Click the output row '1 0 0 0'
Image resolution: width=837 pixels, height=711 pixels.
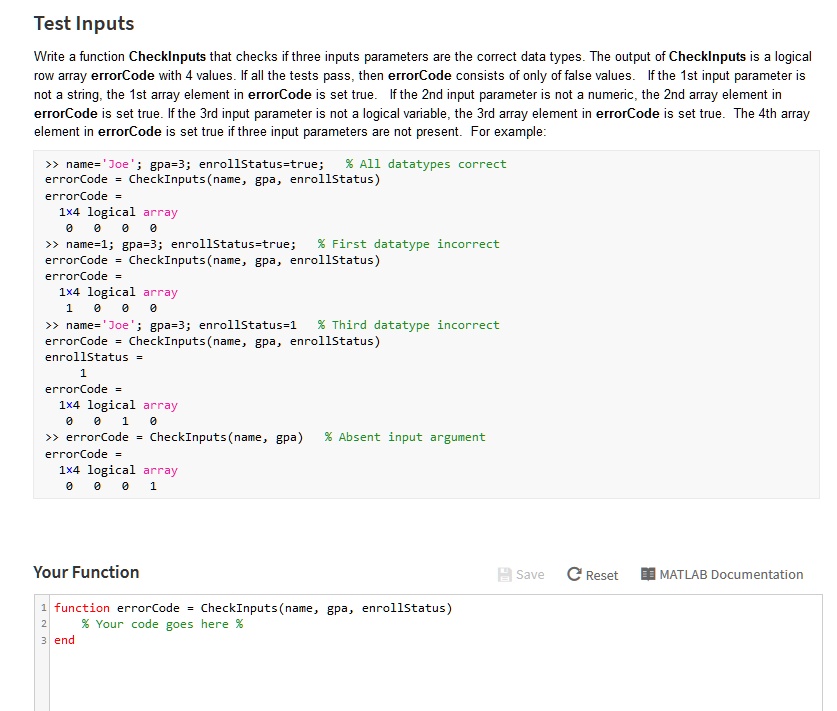coord(111,308)
